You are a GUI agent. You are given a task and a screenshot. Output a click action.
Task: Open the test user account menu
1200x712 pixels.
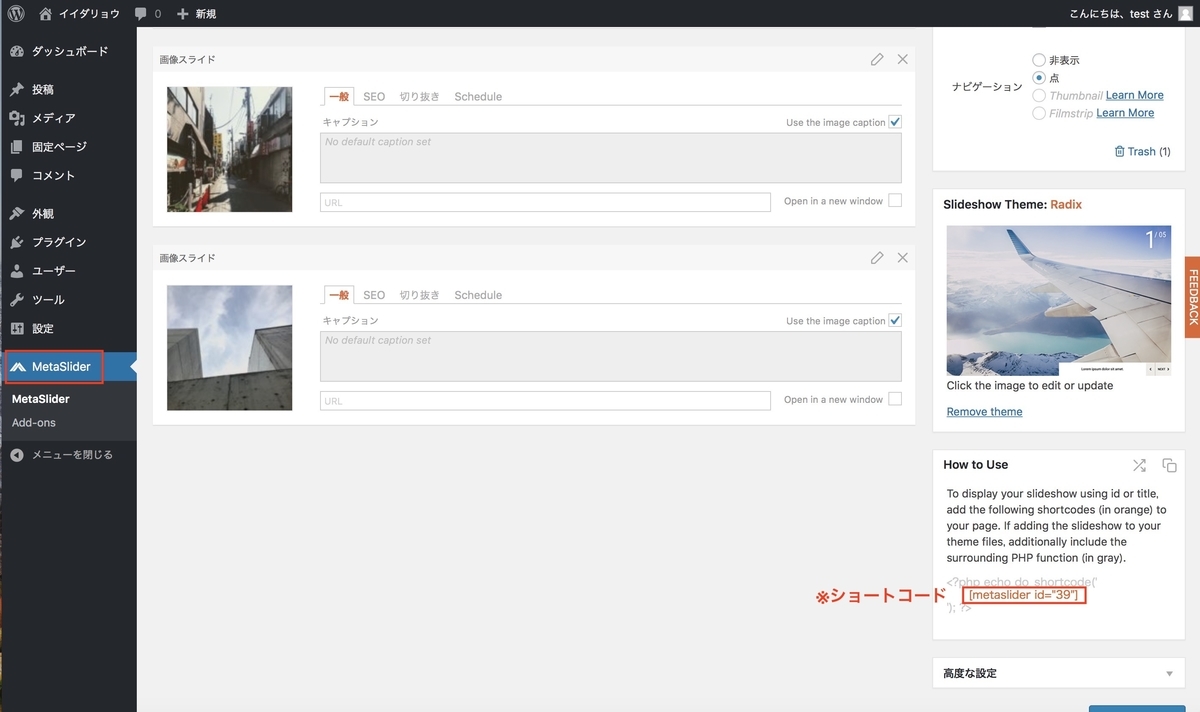pos(1131,14)
